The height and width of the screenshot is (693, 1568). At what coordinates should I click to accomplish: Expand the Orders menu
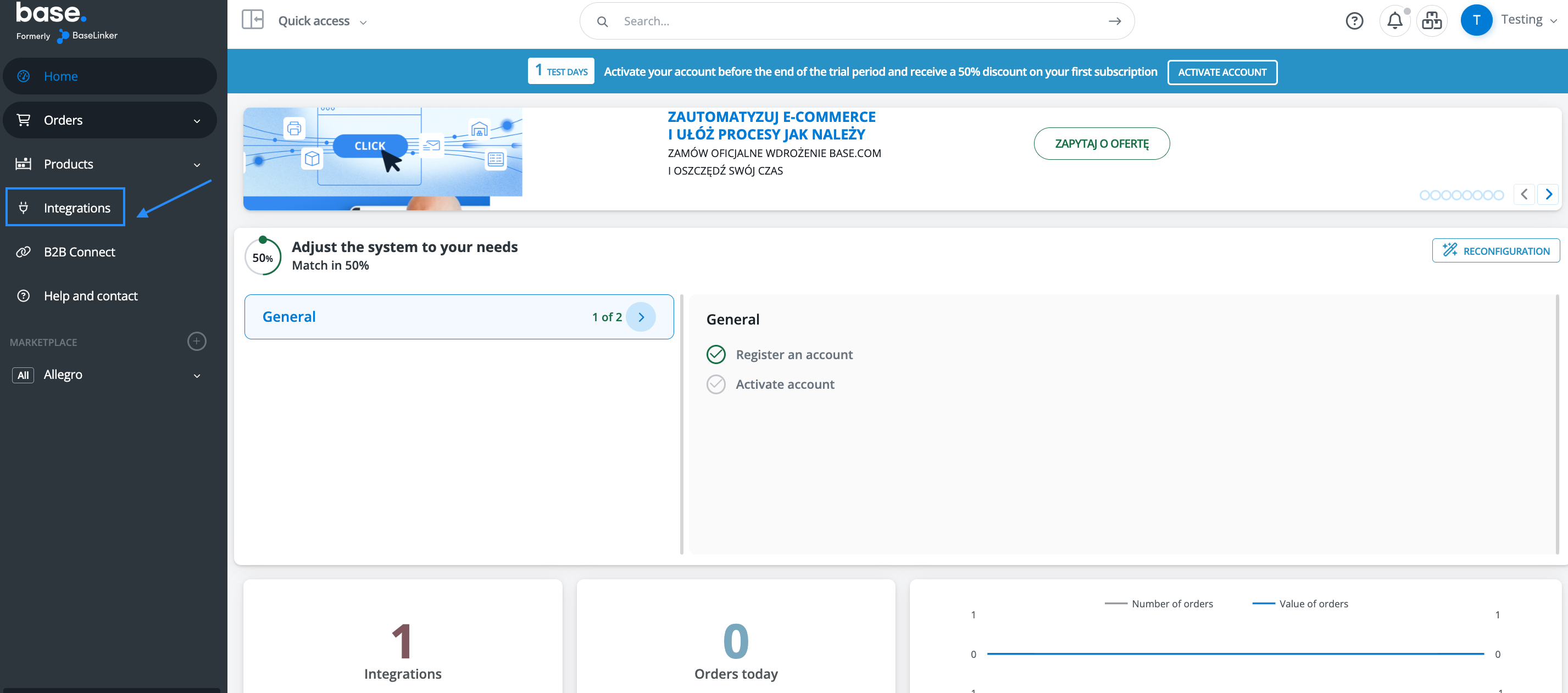coord(109,120)
